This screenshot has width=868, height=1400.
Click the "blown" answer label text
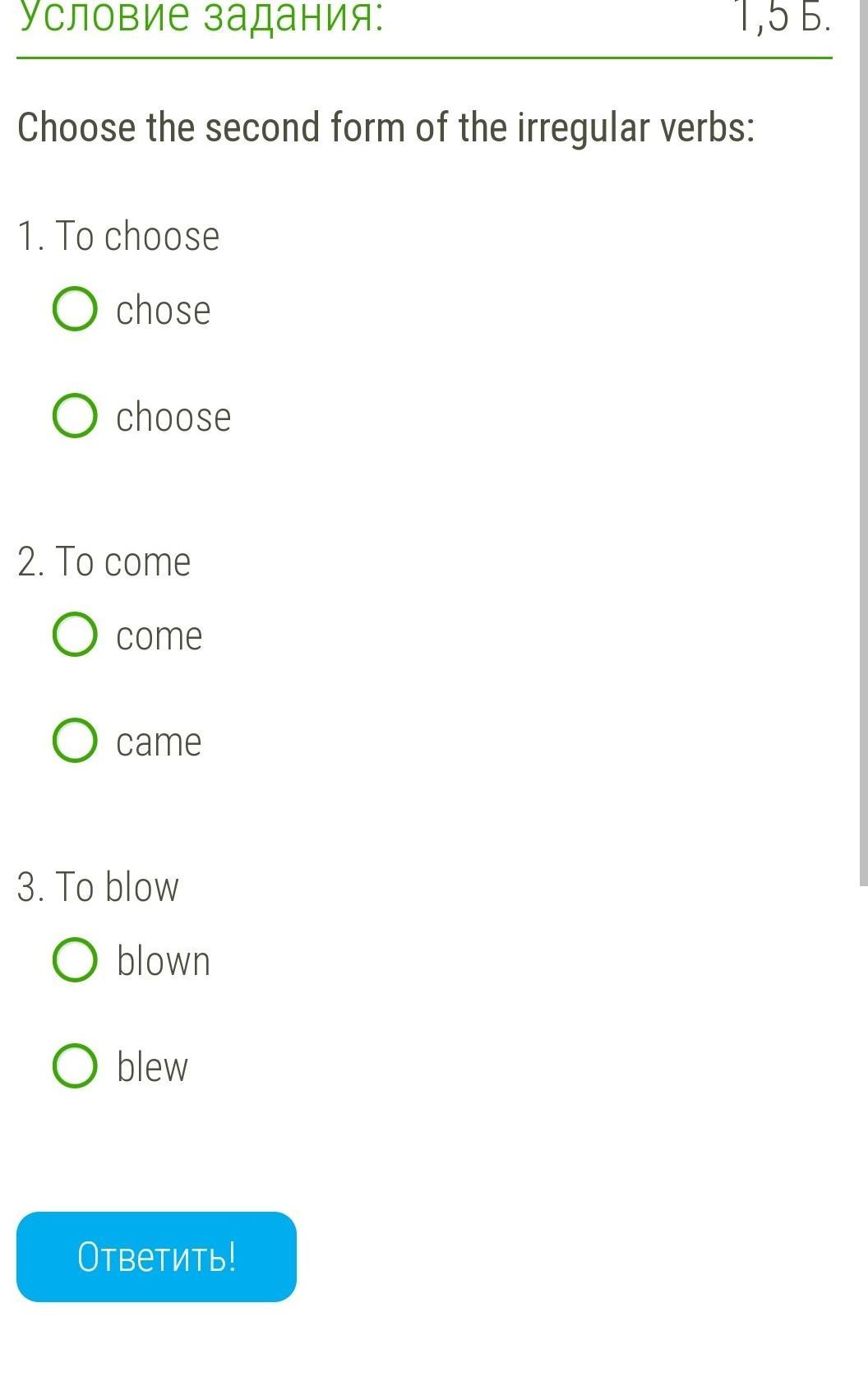164,961
